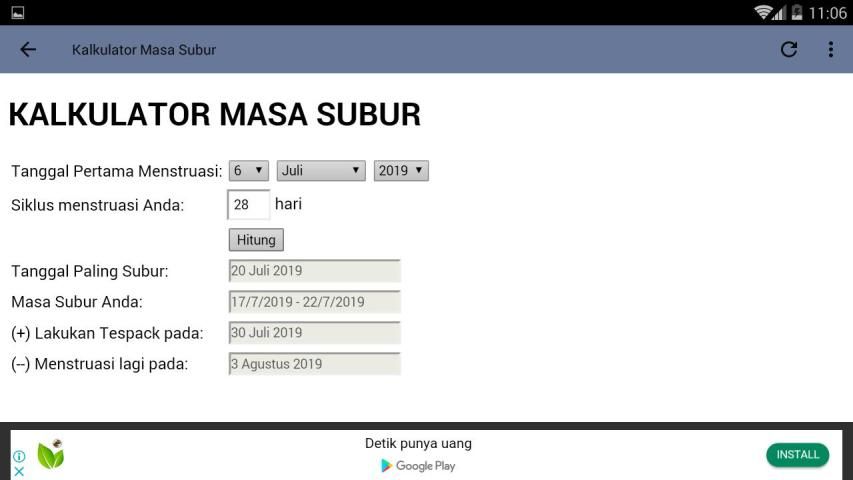
Task: Open the year dropdown showing 2019
Action: click(x=401, y=171)
